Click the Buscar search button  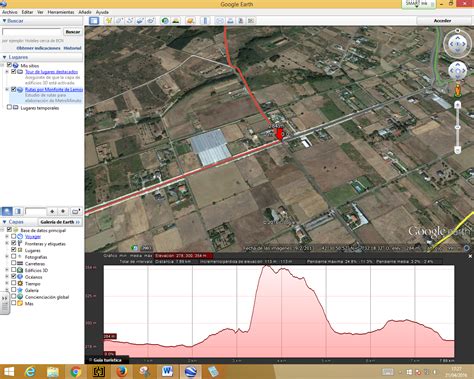coord(73,32)
